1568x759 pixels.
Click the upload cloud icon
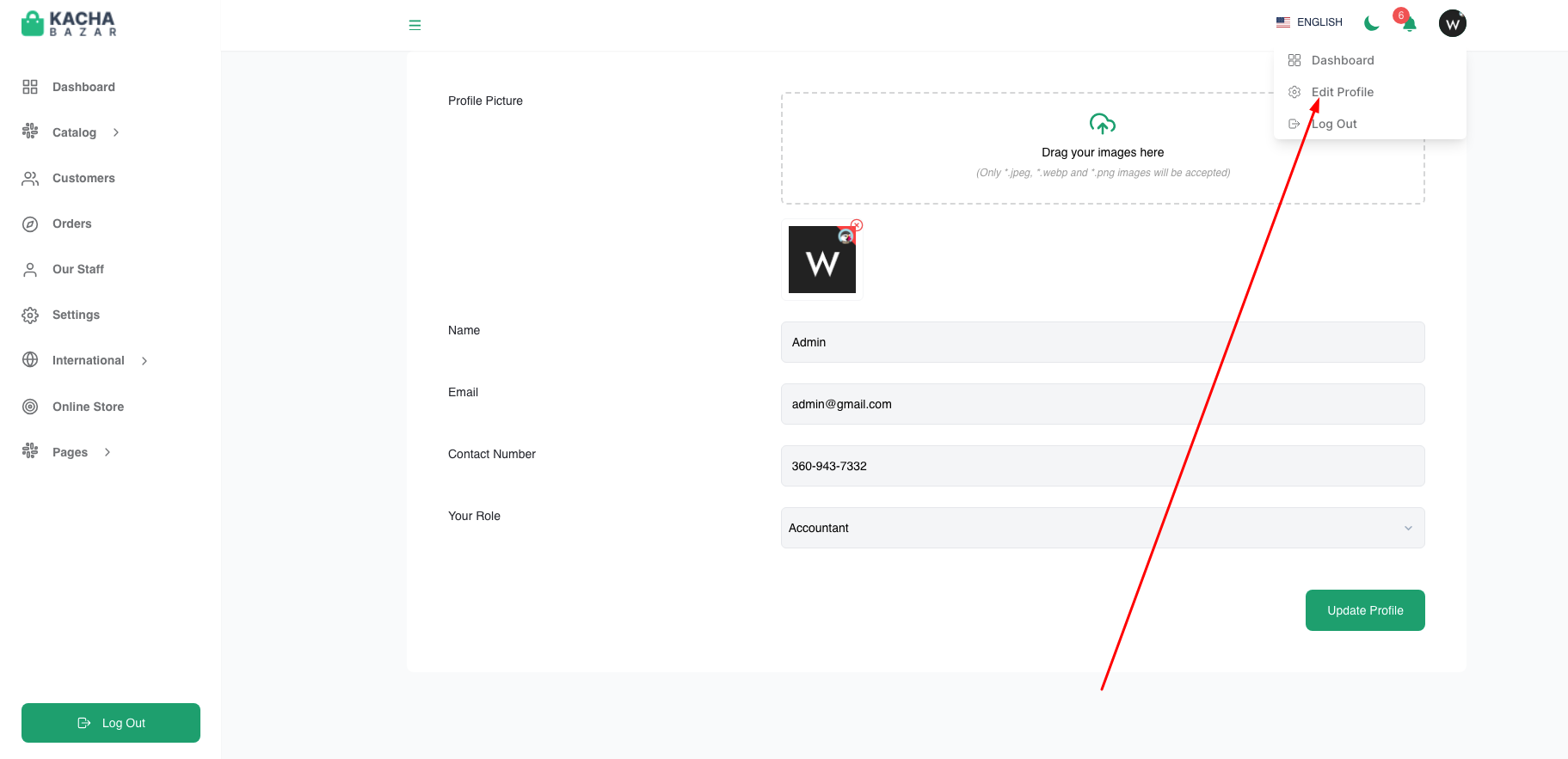pos(1103,124)
